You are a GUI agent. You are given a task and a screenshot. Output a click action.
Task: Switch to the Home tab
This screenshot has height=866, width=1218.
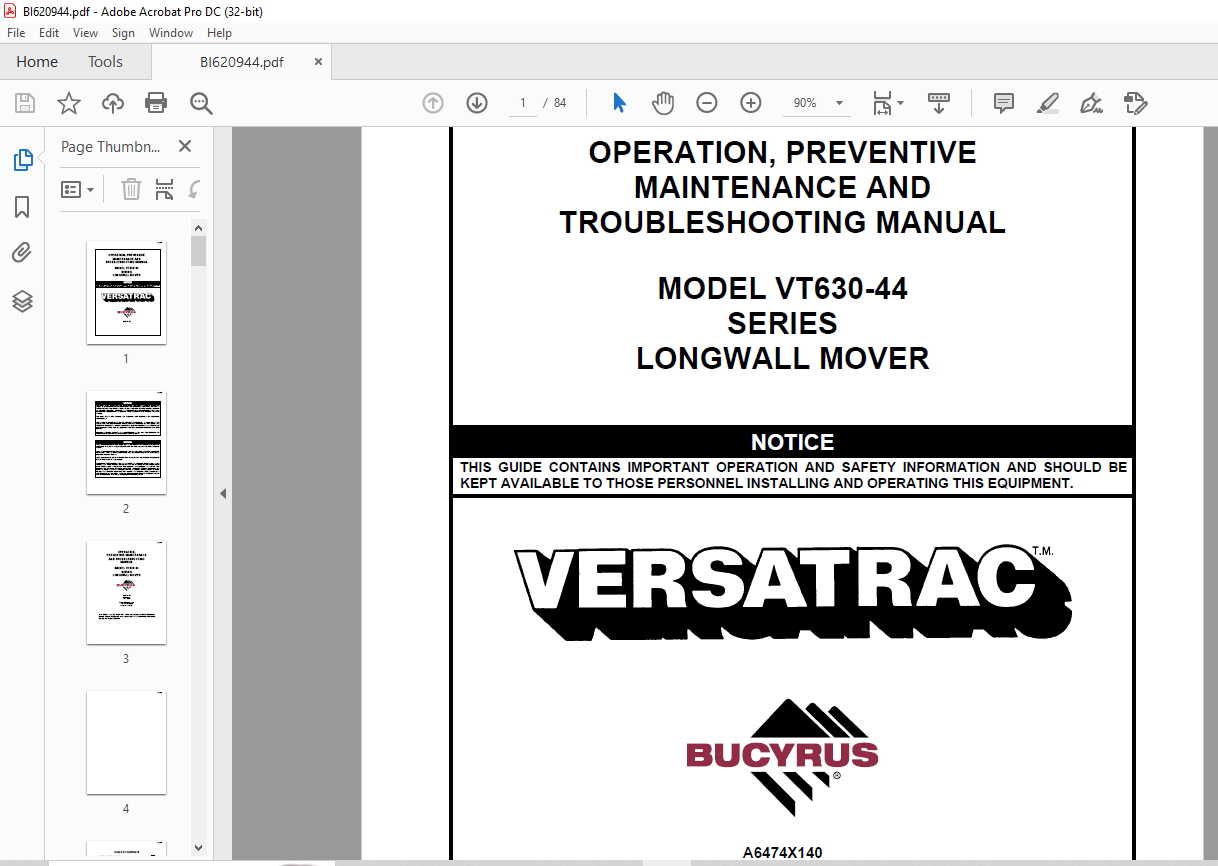[x=37, y=62]
